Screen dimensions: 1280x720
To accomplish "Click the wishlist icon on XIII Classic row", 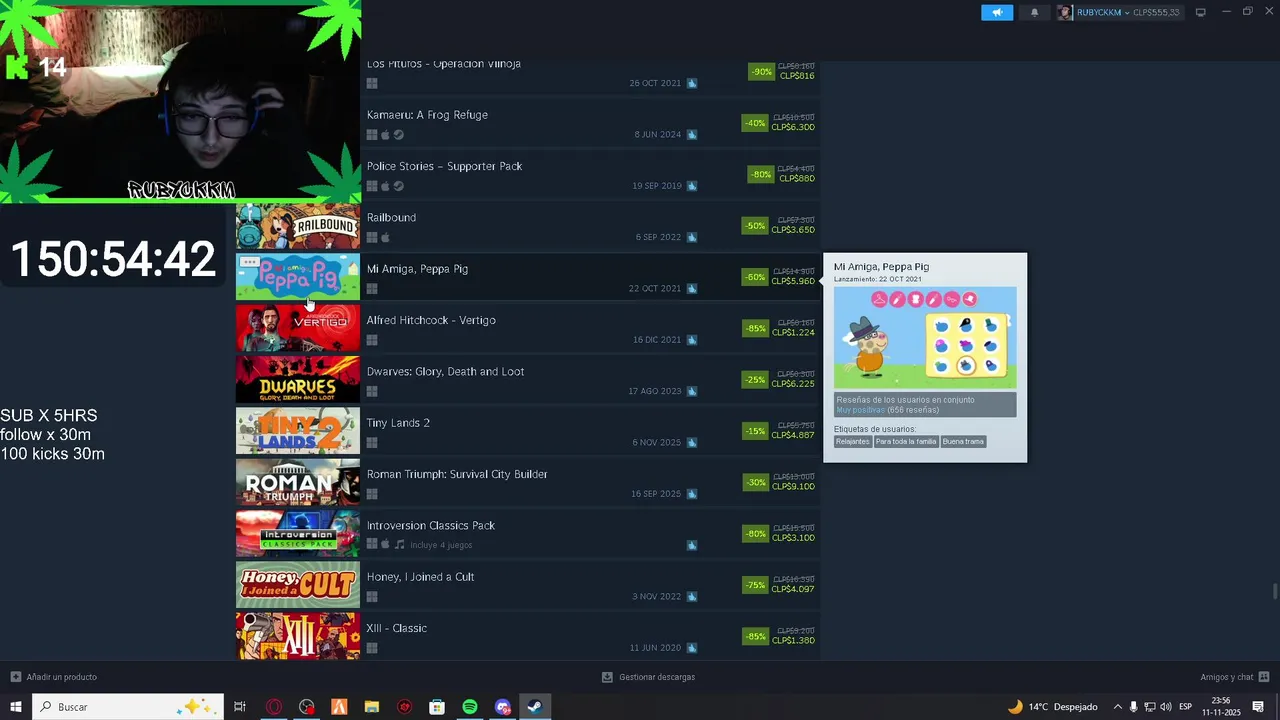I will click(x=692, y=648).
